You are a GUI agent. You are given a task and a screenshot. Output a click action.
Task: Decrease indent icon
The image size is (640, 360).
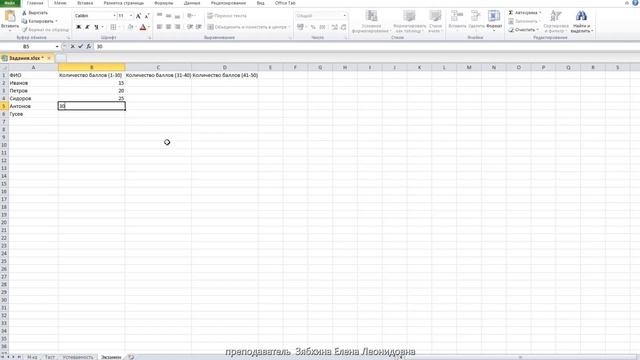(x=190, y=27)
